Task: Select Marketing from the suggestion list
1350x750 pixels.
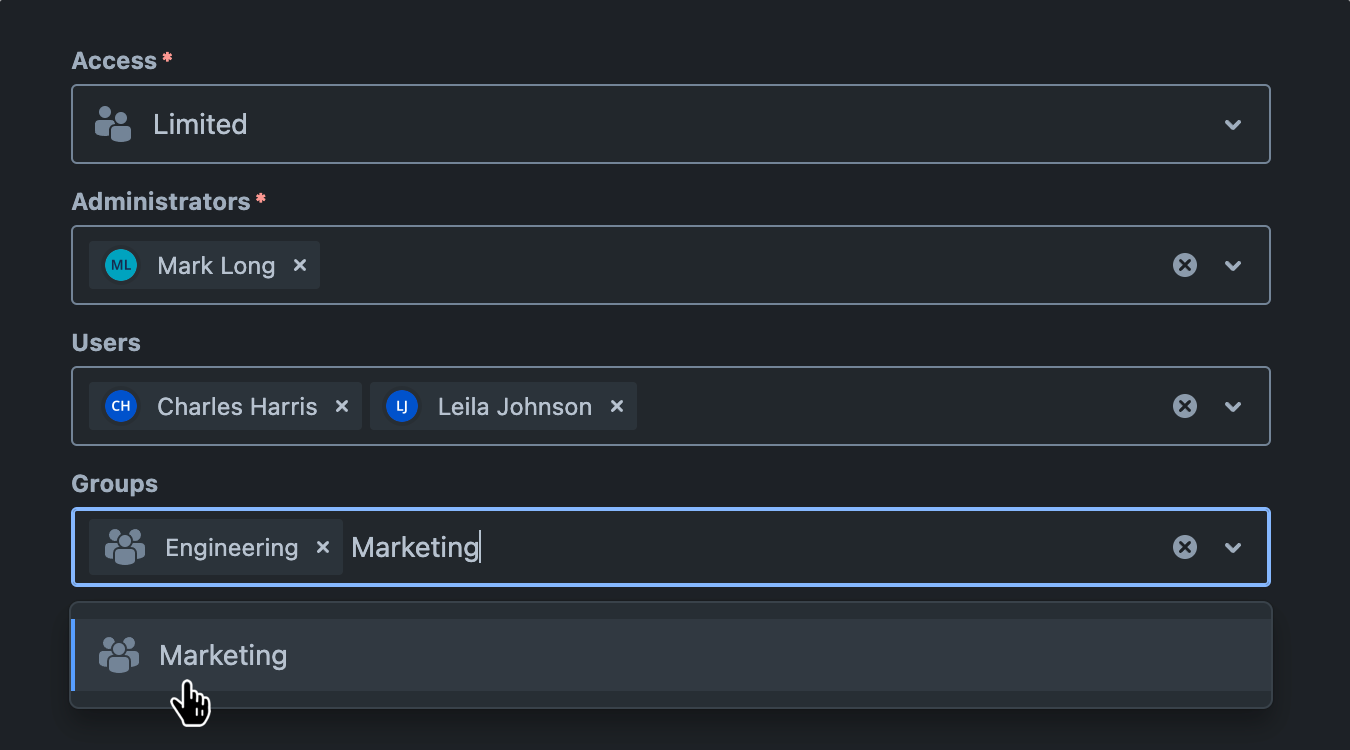Action: point(223,654)
